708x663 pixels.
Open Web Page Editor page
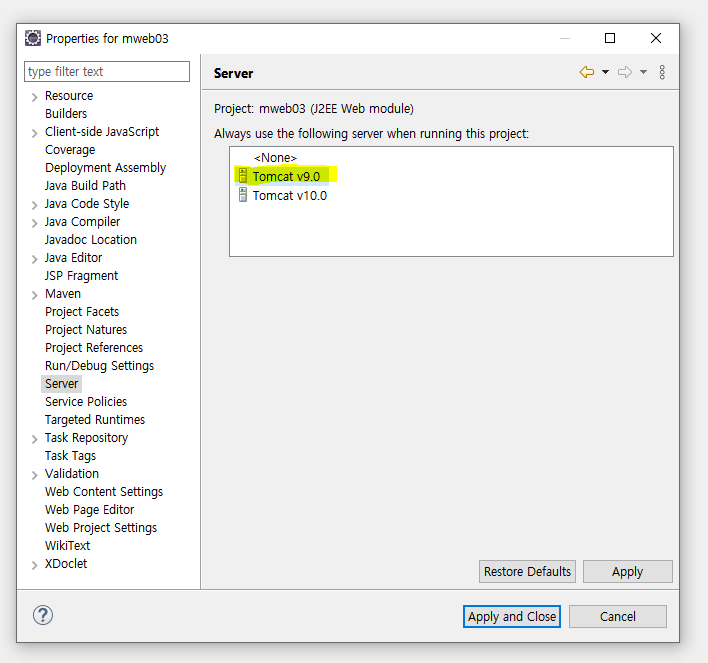(x=89, y=510)
